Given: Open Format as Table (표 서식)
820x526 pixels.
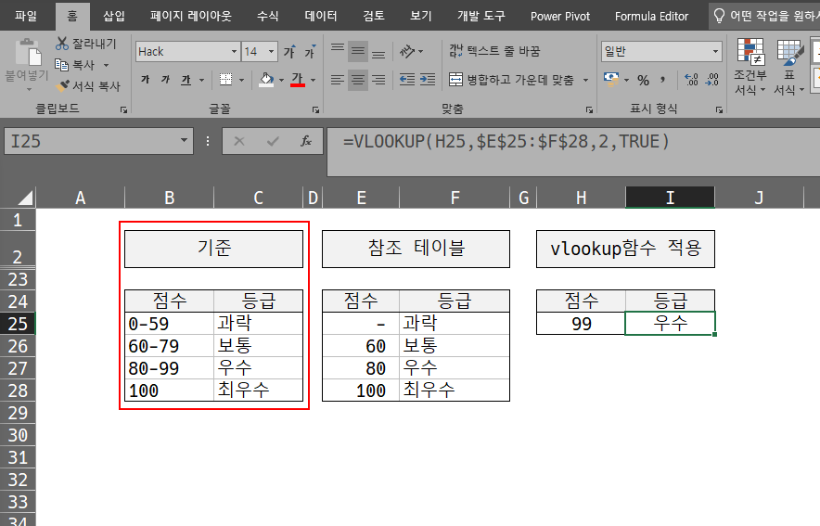Looking at the screenshot, I should (790, 66).
